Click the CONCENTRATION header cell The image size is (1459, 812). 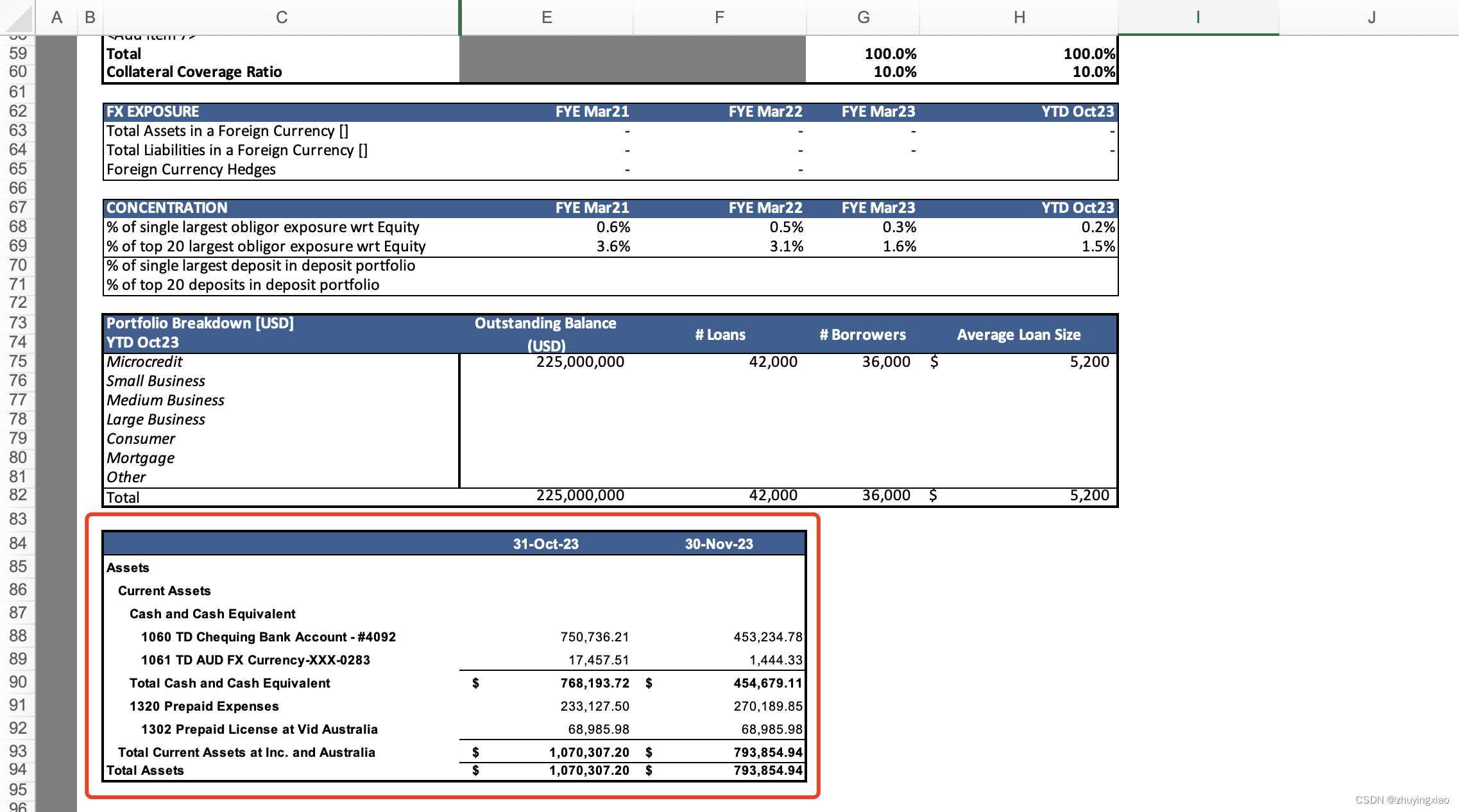tap(167, 208)
